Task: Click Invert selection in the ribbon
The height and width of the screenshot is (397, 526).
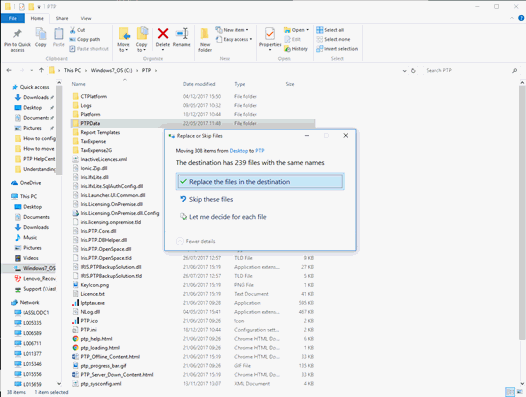Action: (337, 49)
